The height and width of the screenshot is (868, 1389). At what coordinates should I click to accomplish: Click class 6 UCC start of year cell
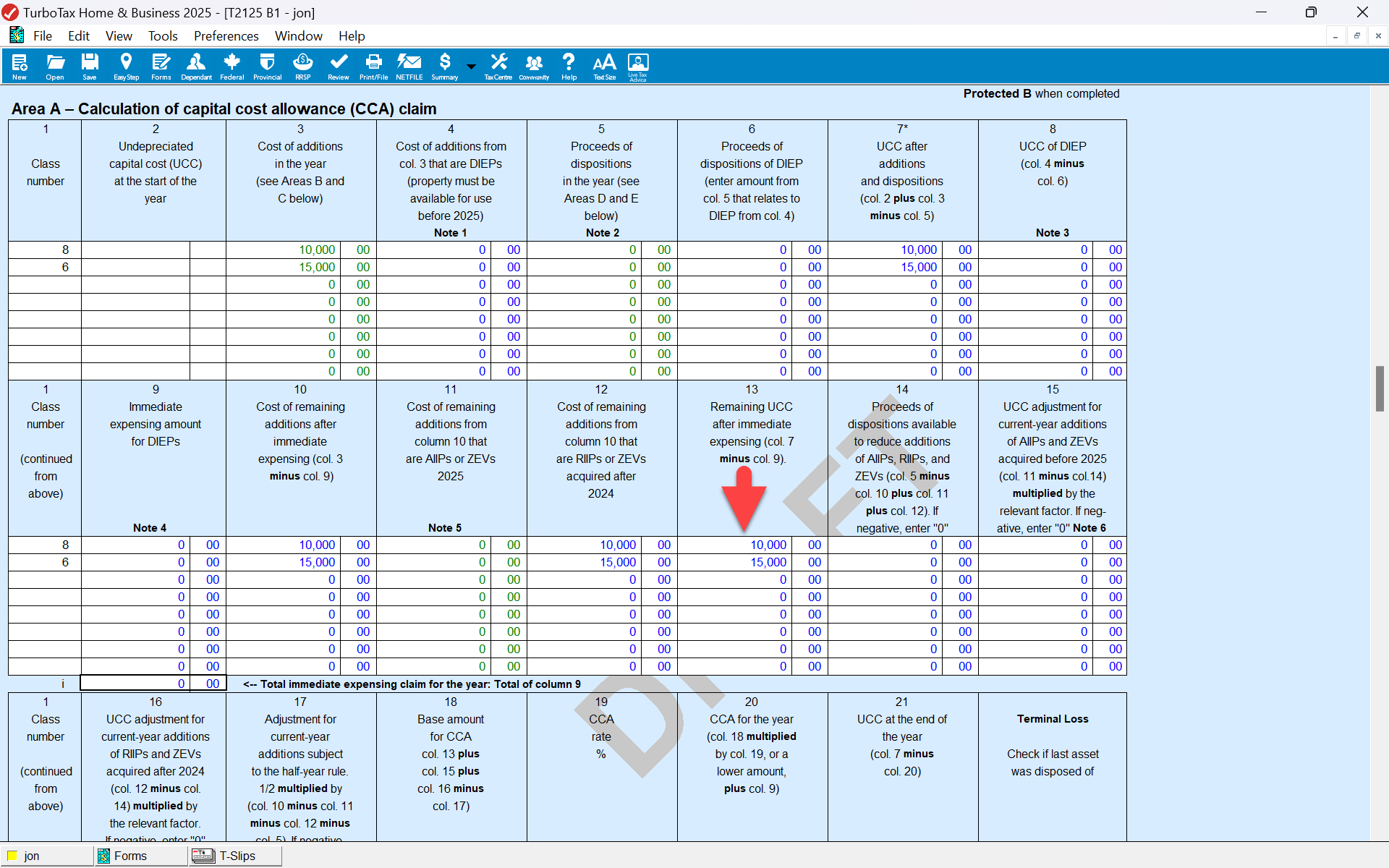click(x=135, y=267)
